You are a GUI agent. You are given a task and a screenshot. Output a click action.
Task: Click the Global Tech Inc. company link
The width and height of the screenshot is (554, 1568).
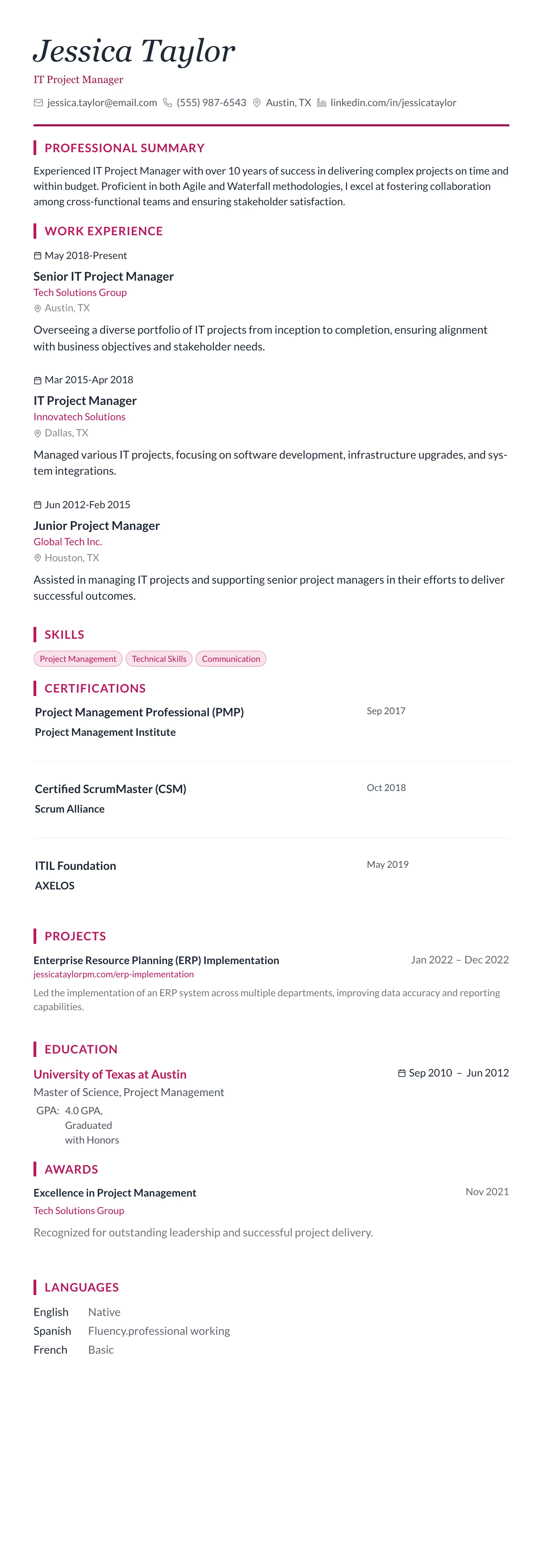pos(67,542)
